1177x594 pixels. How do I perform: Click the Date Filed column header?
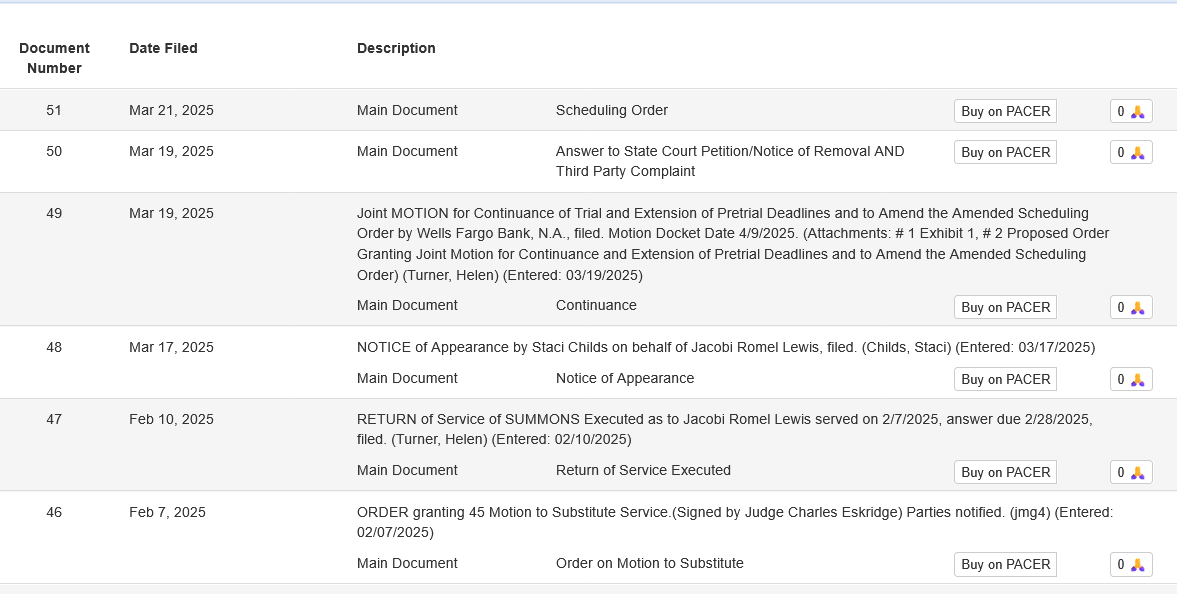[x=163, y=48]
